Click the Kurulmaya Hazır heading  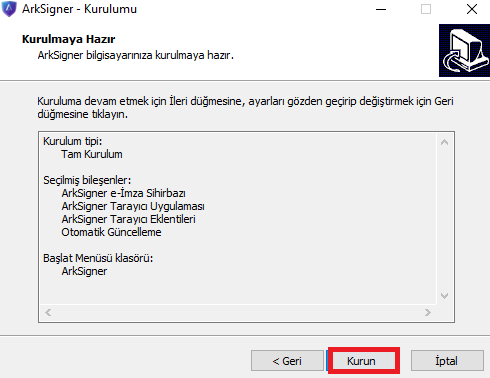(x=68, y=39)
